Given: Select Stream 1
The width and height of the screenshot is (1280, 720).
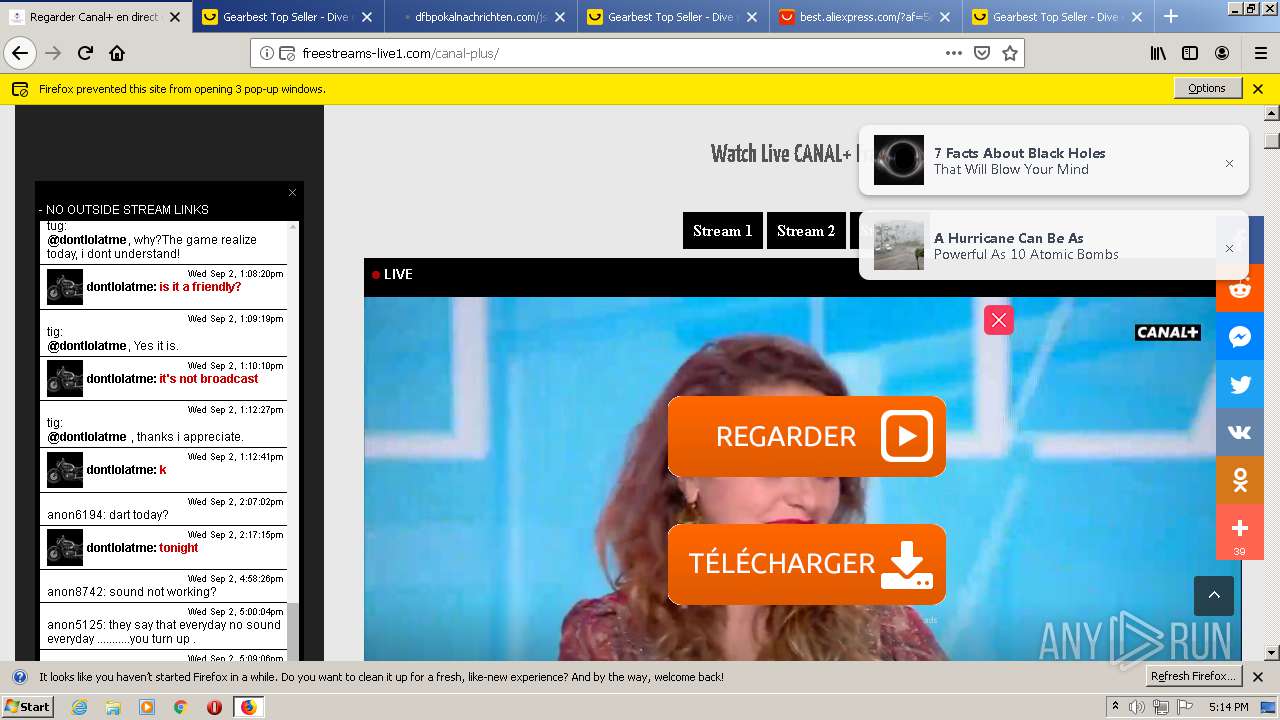Looking at the screenshot, I should point(723,231).
